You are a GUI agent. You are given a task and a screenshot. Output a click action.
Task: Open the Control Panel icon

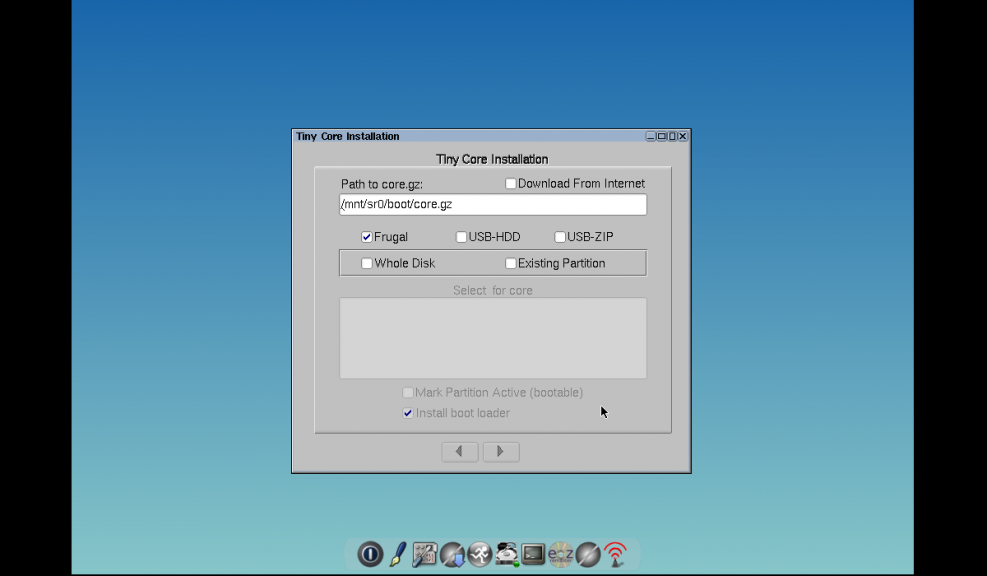point(423,553)
